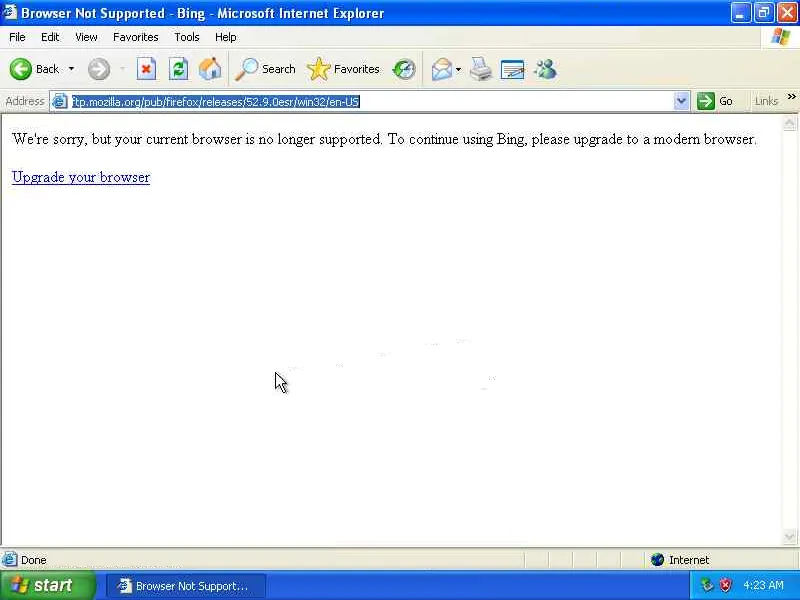800x600 pixels.
Task: Click the scrollbar up arrow
Action: click(x=789, y=123)
